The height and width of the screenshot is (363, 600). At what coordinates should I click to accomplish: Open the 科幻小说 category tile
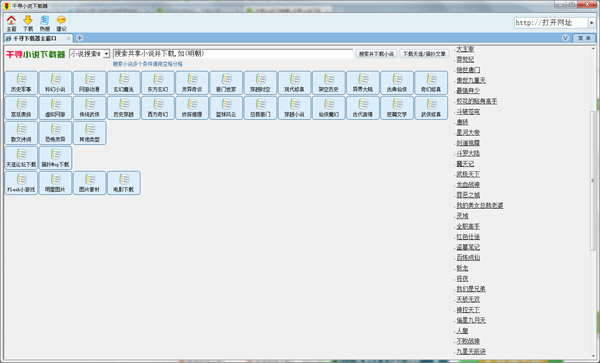pyautogui.click(x=55, y=83)
